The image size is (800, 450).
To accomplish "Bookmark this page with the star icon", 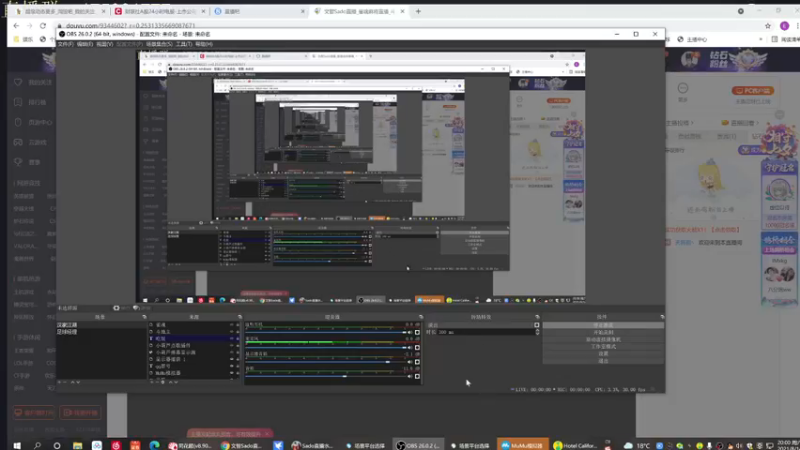I will pyautogui.click(x=768, y=26).
